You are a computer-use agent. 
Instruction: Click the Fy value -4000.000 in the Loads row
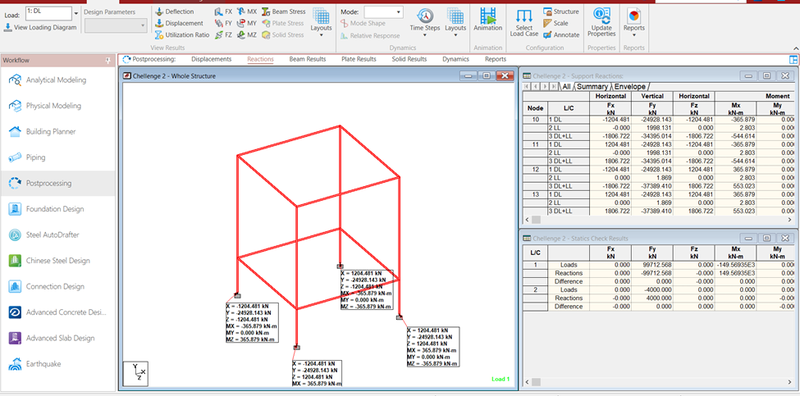tap(652, 290)
